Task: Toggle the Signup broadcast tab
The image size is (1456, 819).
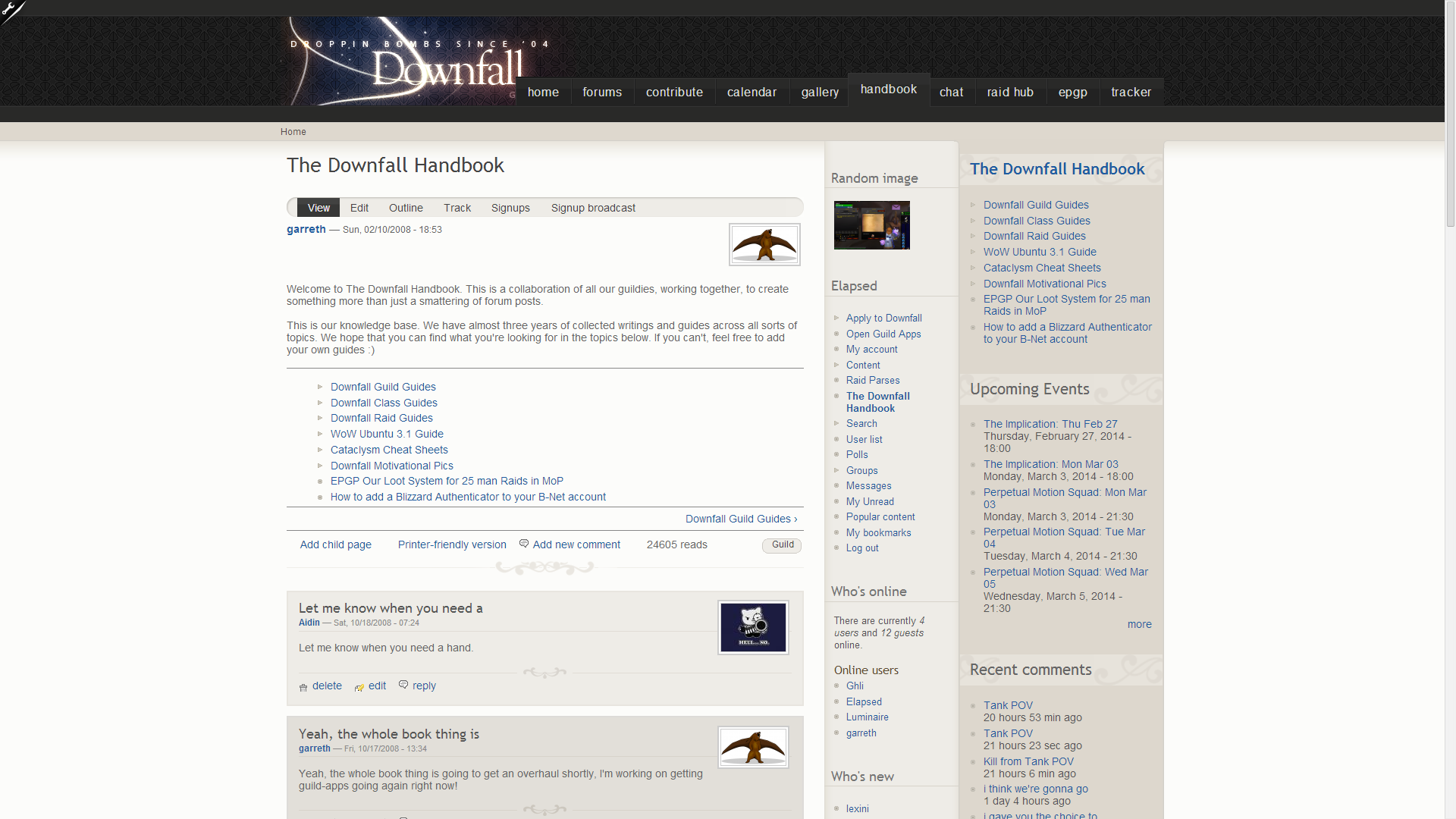Action: point(593,208)
